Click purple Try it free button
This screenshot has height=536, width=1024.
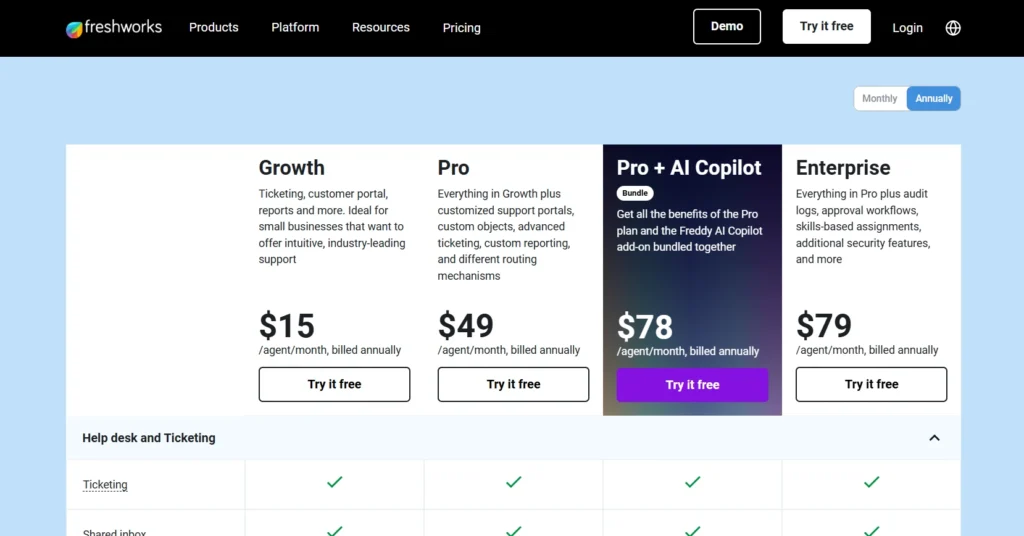click(x=692, y=385)
